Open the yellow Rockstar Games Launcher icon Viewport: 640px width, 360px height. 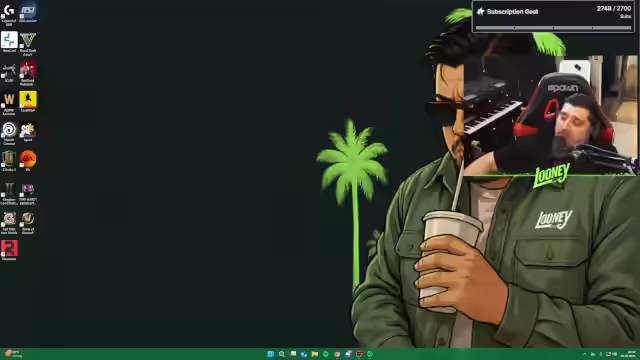(x=28, y=102)
